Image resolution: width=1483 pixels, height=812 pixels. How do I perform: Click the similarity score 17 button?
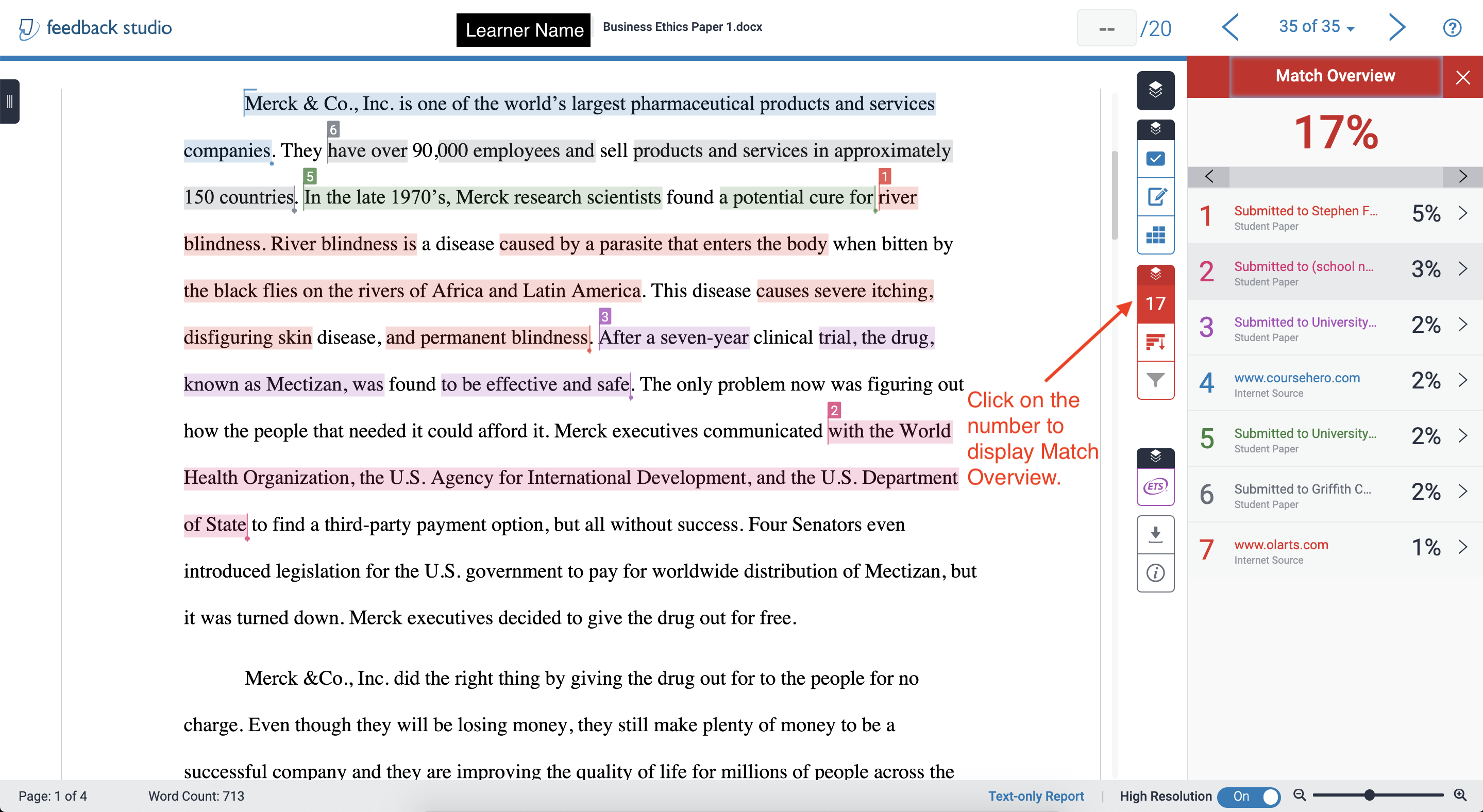(1155, 303)
